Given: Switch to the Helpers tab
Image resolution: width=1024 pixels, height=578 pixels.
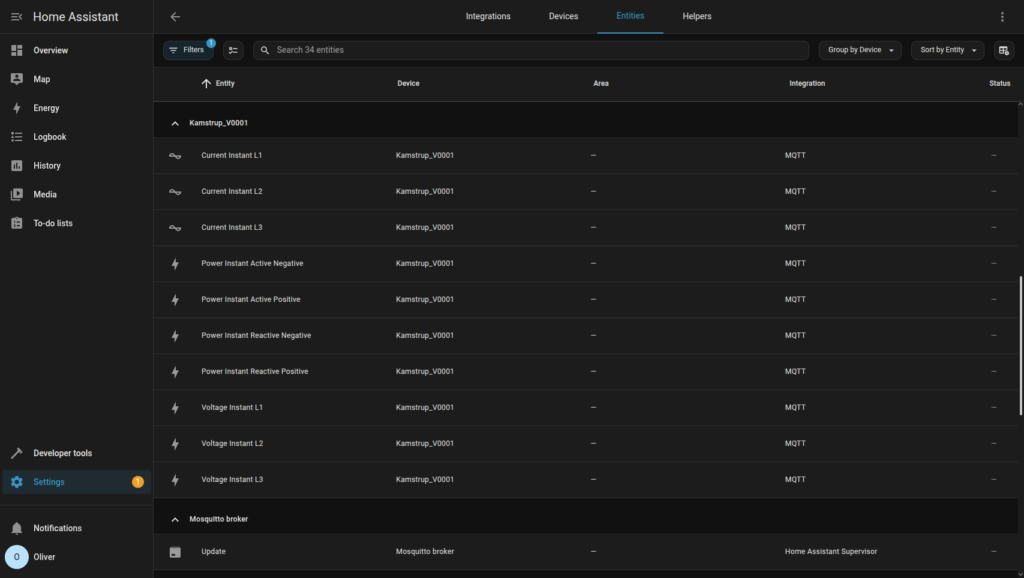Looking at the screenshot, I should 698,17.
